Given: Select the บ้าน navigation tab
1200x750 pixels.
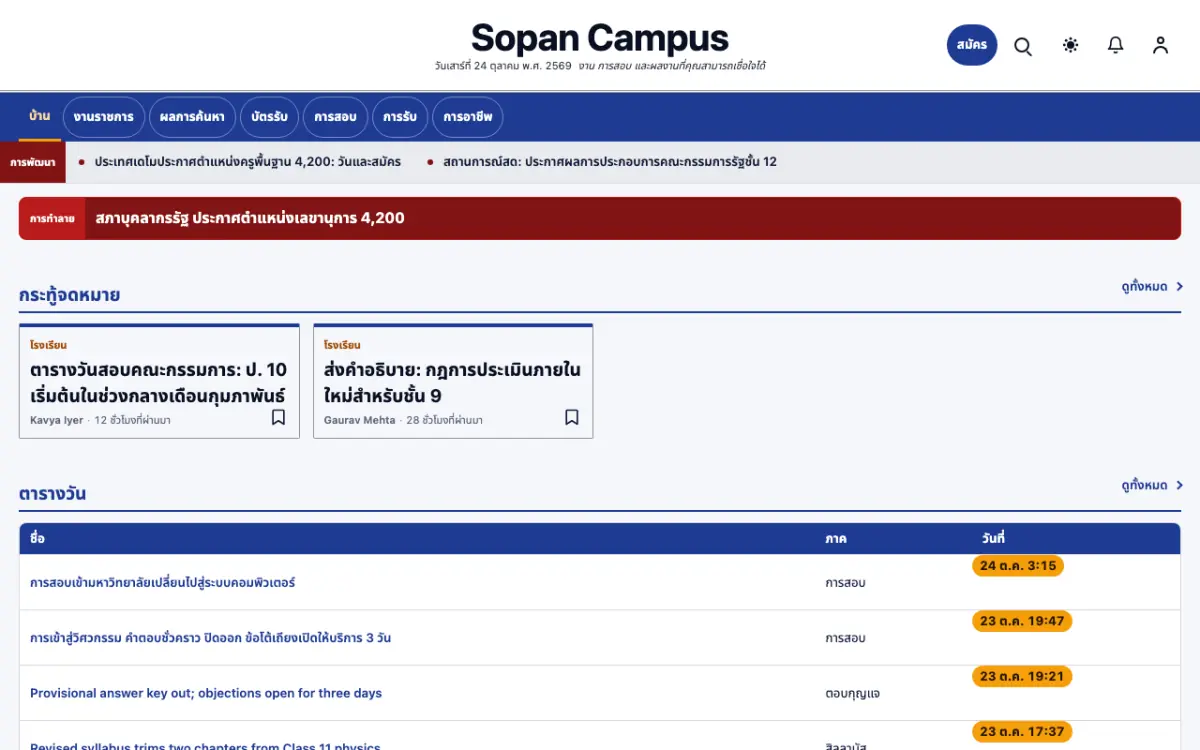Looking at the screenshot, I should point(40,116).
